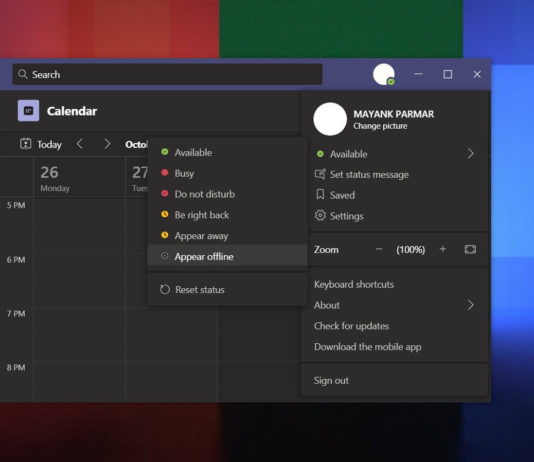Click the MAYANK PARMAR name text
The image size is (534, 462).
394,114
